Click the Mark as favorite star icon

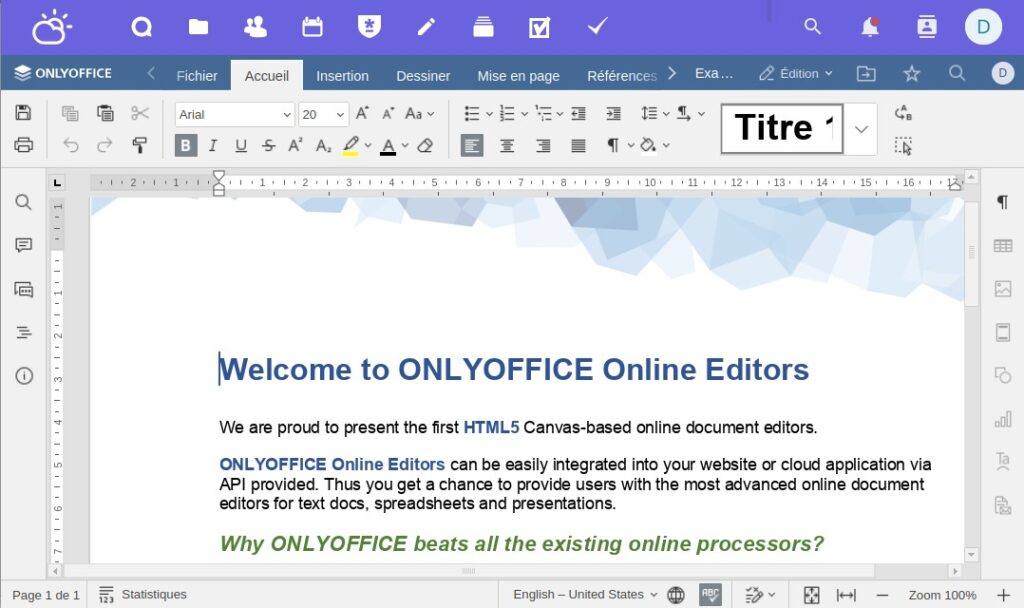click(911, 74)
